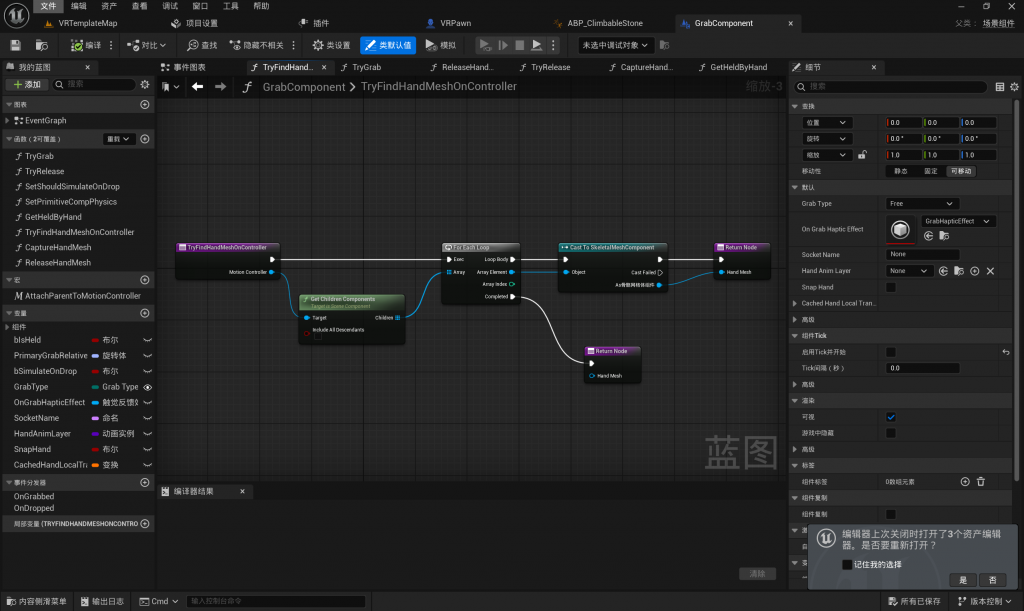Click the Compile (编译) toolbar button
This screenshot has height=611, width=1024.
pyautogui.click(x=87, y=45)
